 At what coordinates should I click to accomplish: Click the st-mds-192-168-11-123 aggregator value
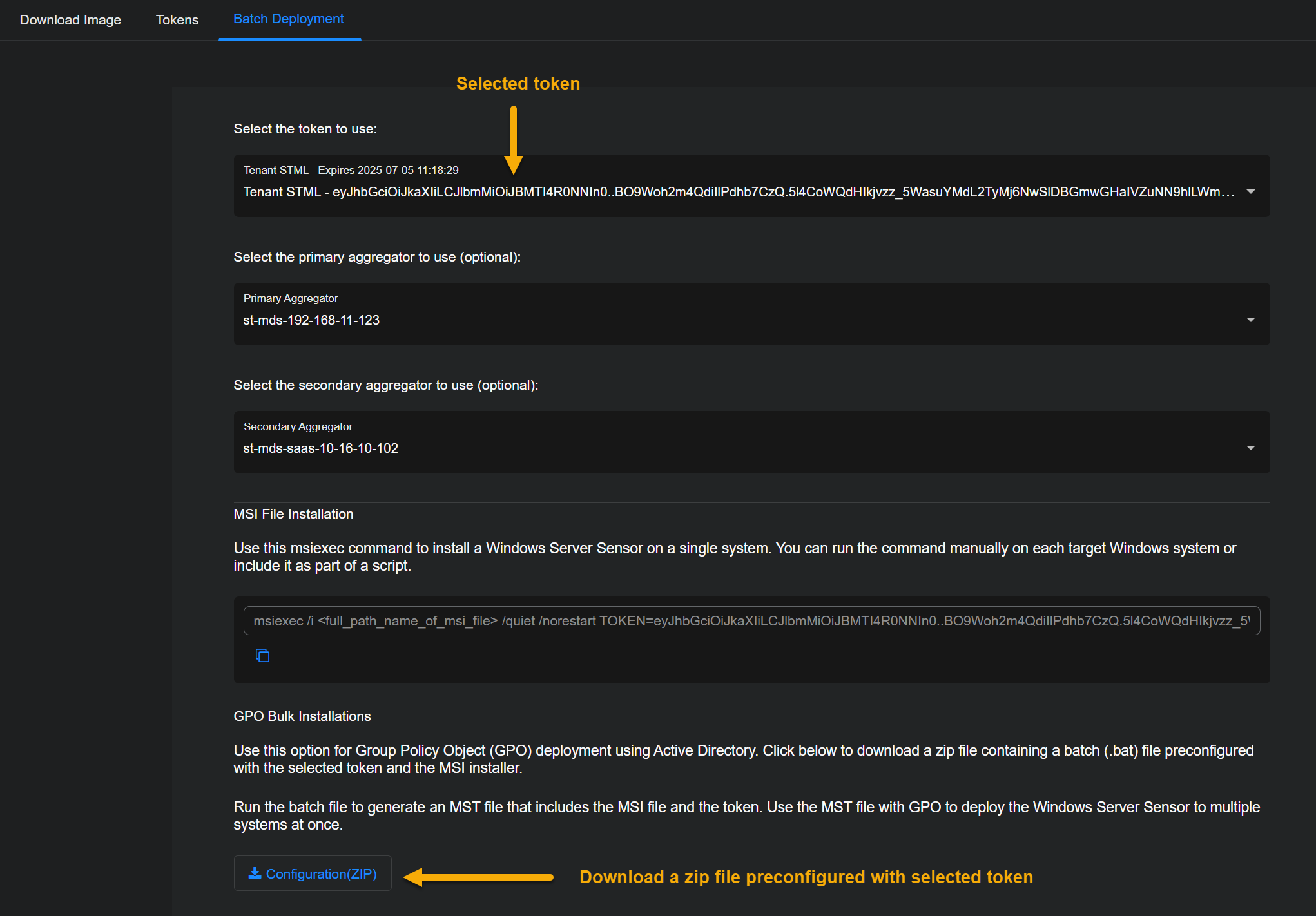coord(311,320)
